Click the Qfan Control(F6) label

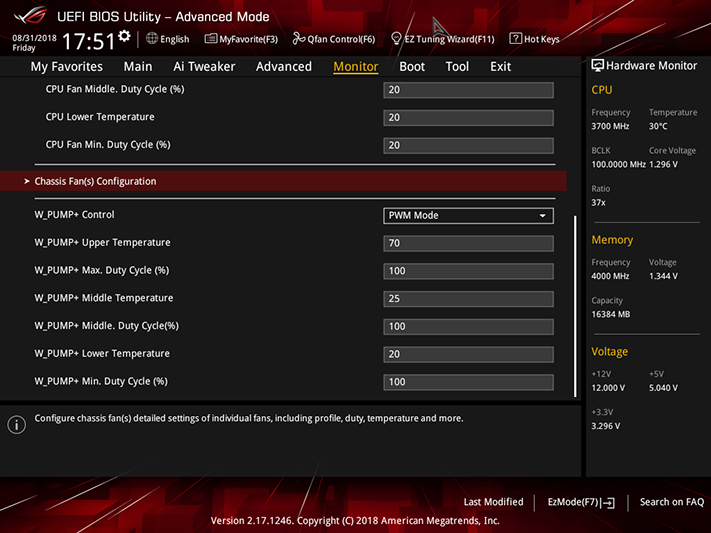341,39
